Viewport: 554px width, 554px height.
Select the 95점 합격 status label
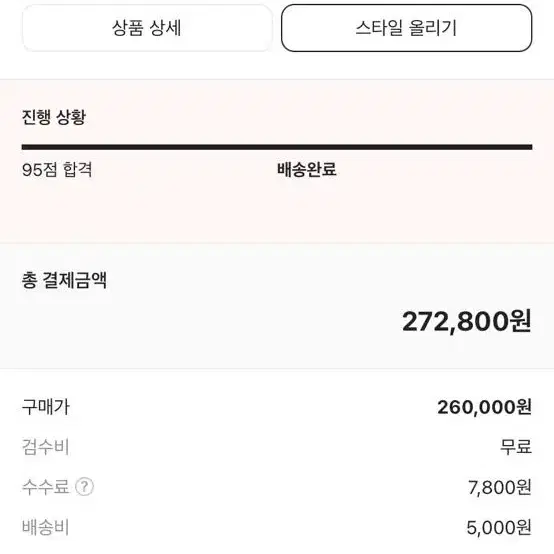point(57,170)
